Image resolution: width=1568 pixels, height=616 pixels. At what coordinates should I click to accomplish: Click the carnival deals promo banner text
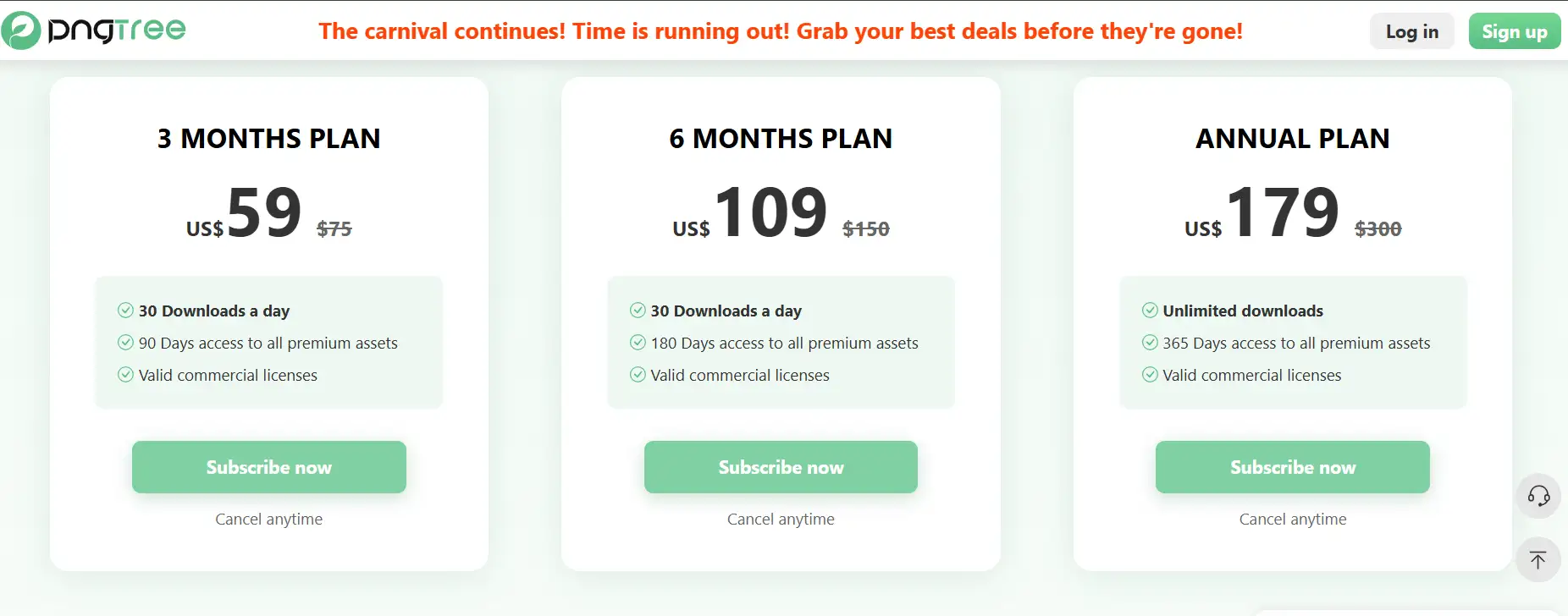[781, 31]
